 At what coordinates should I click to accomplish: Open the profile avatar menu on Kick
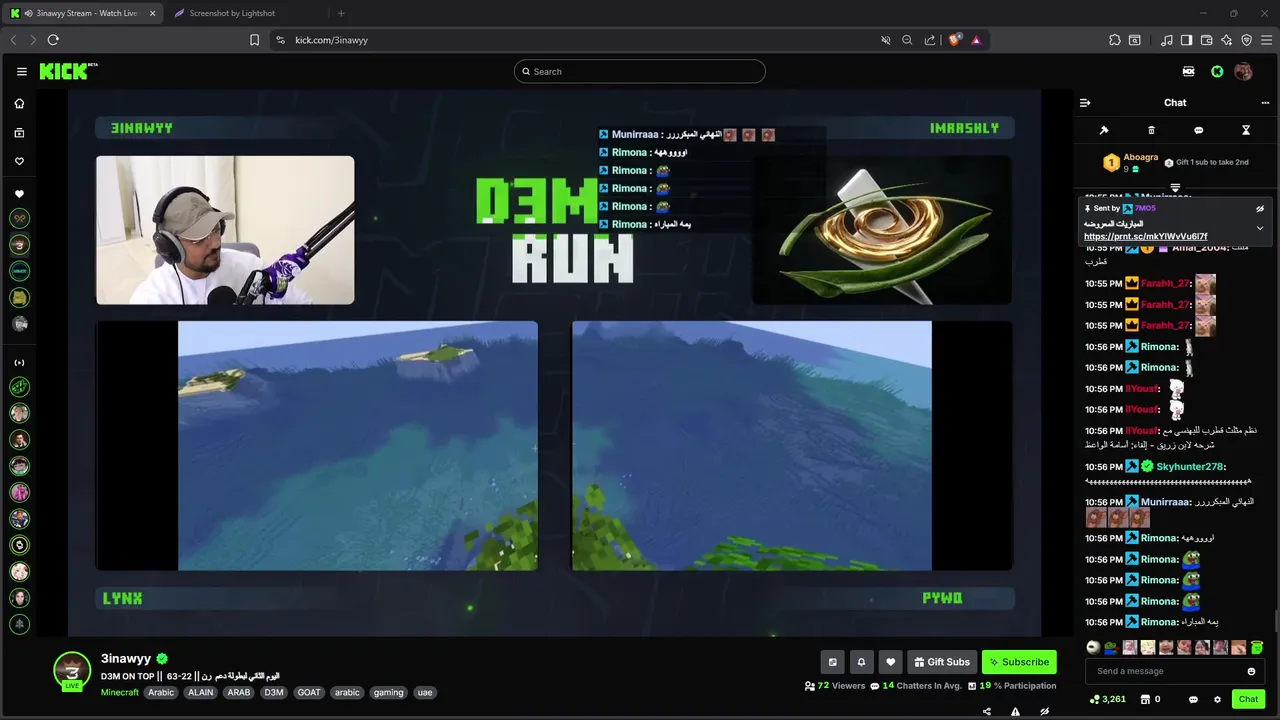click(x=1243, y=71)
